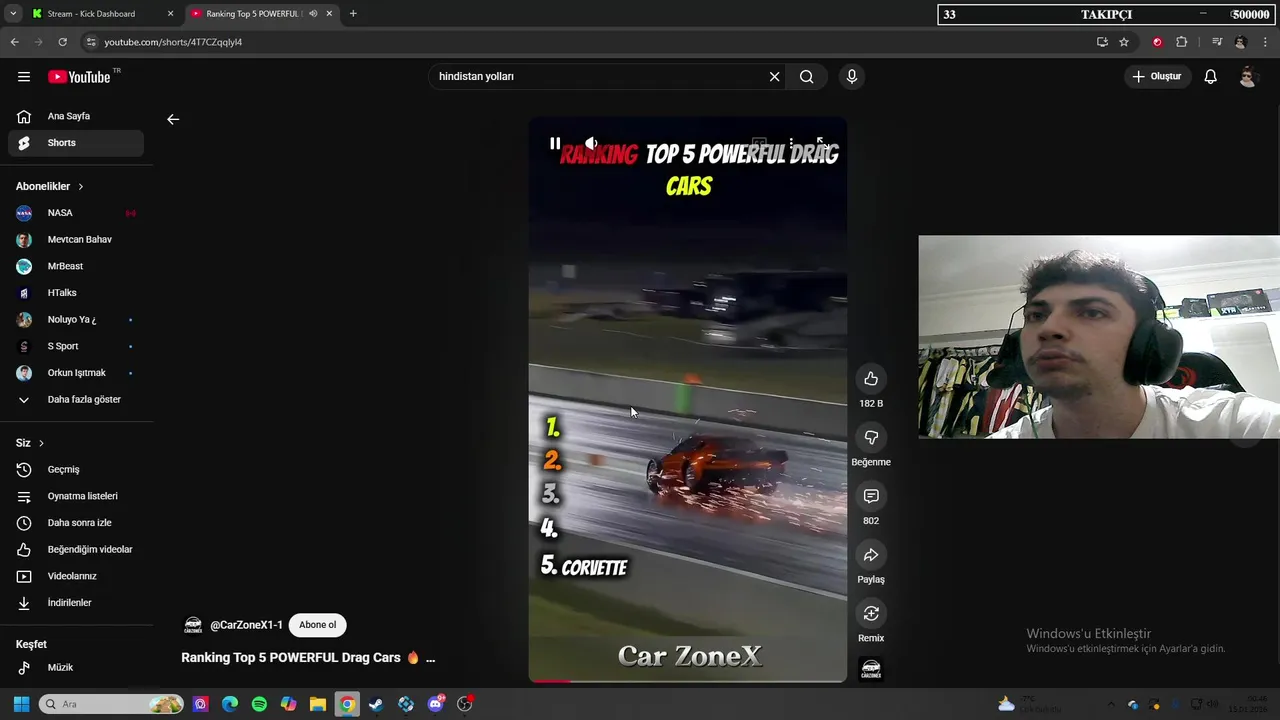Start voice search with microphone

point(852,77)
